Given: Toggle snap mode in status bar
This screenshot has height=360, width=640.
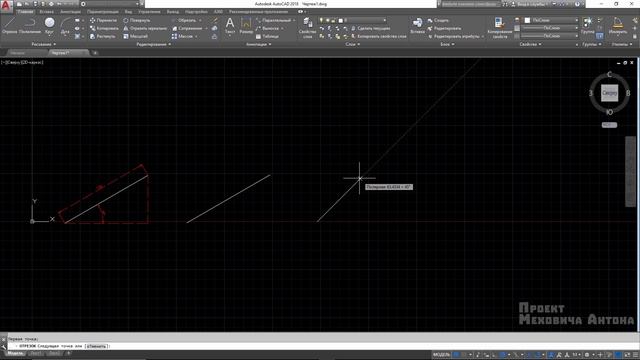Looking at the screenshot, I should 464,355.
